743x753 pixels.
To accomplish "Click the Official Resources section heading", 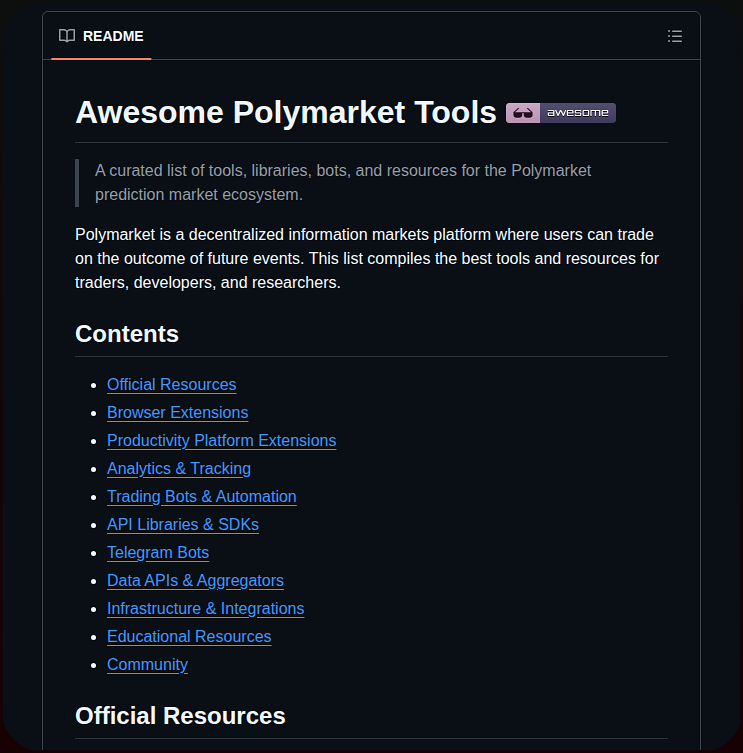I will coord(180,716).
